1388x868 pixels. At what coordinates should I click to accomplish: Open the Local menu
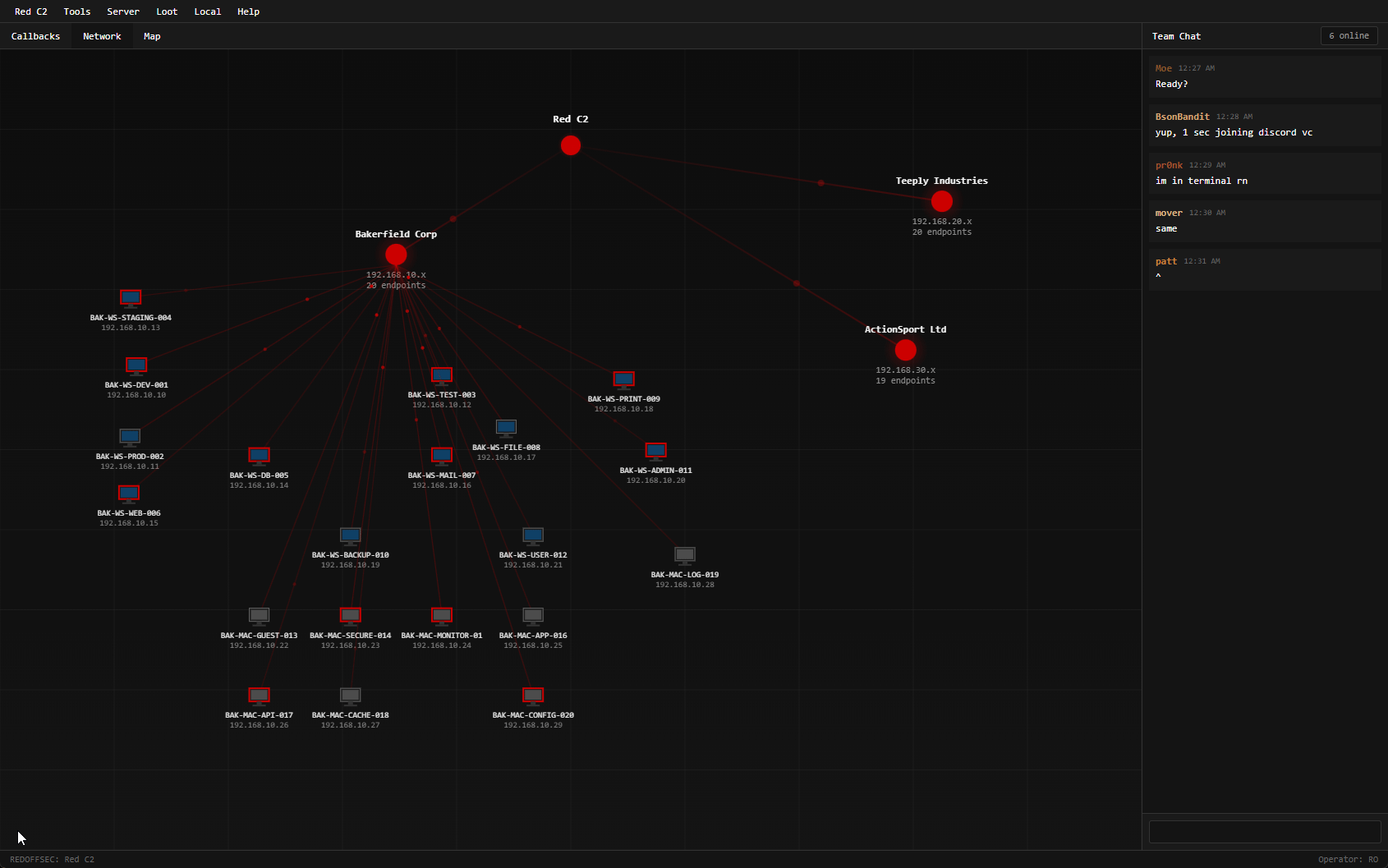coord(208,11)
